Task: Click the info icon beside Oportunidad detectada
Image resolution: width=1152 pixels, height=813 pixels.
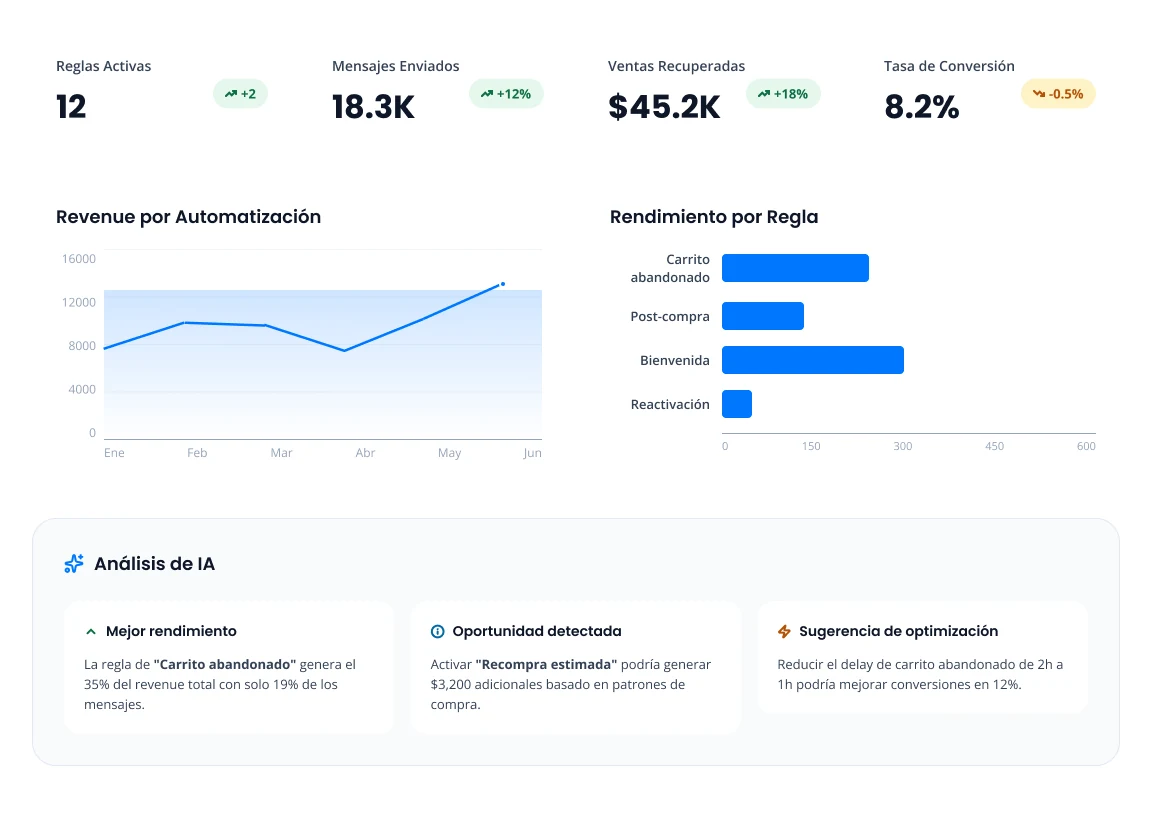Action: [437, 632]
